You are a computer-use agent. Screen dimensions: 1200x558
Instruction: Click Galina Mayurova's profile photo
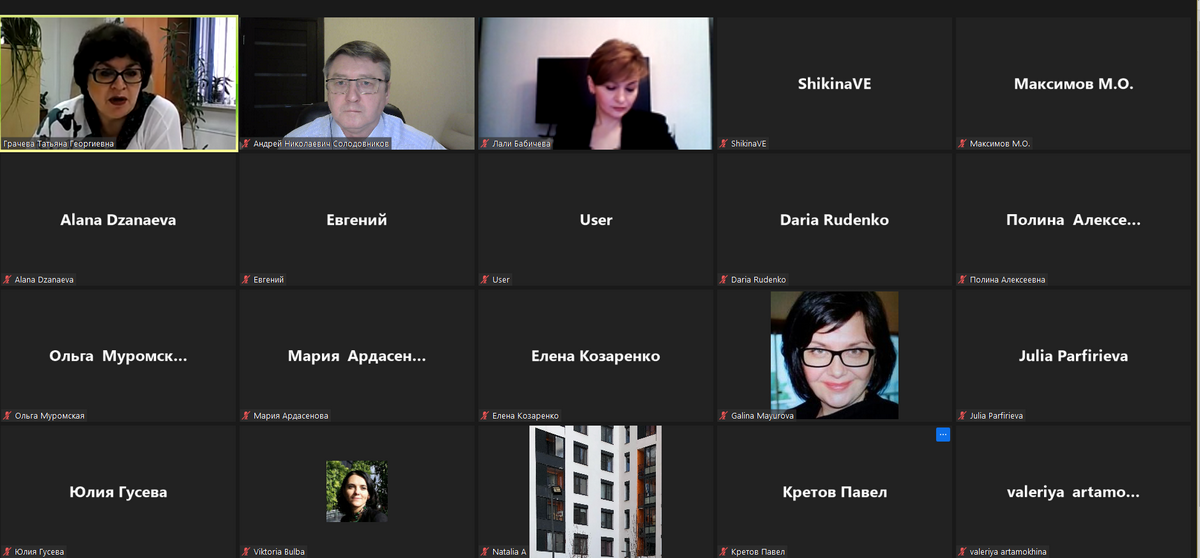[834, 355]
